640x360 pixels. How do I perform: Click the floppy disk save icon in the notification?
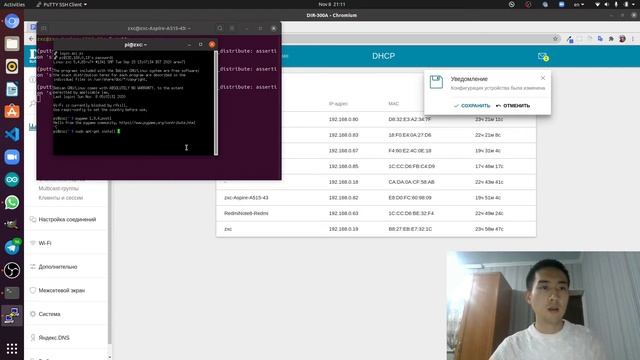[436, 82]
